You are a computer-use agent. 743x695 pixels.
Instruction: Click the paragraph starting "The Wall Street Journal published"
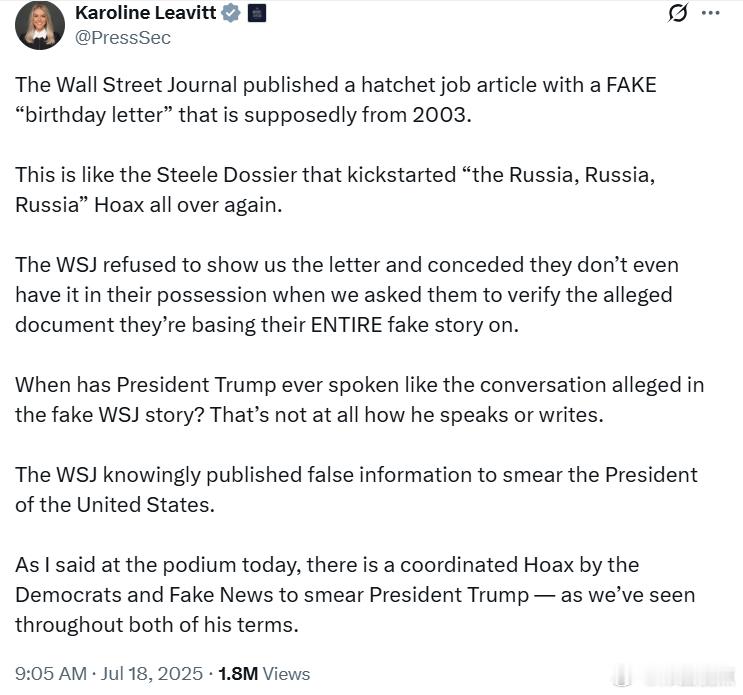[x=336, y=100]
